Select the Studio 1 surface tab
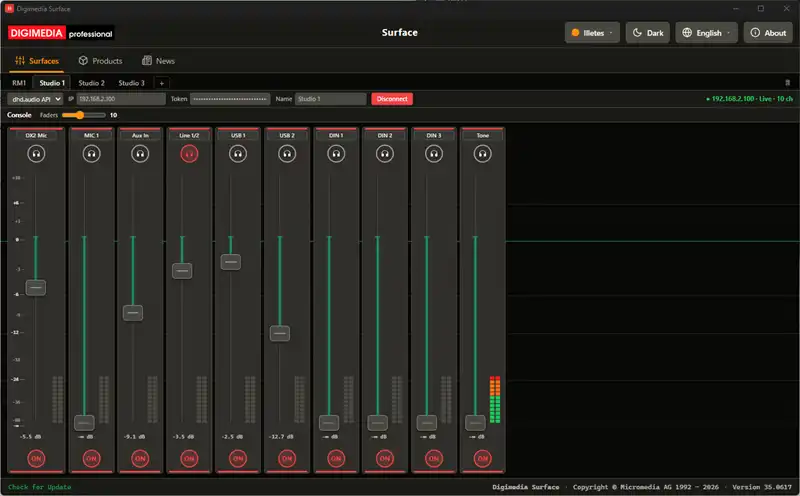The height and width of the screenshot is (496, 800). tap(52, 83)
